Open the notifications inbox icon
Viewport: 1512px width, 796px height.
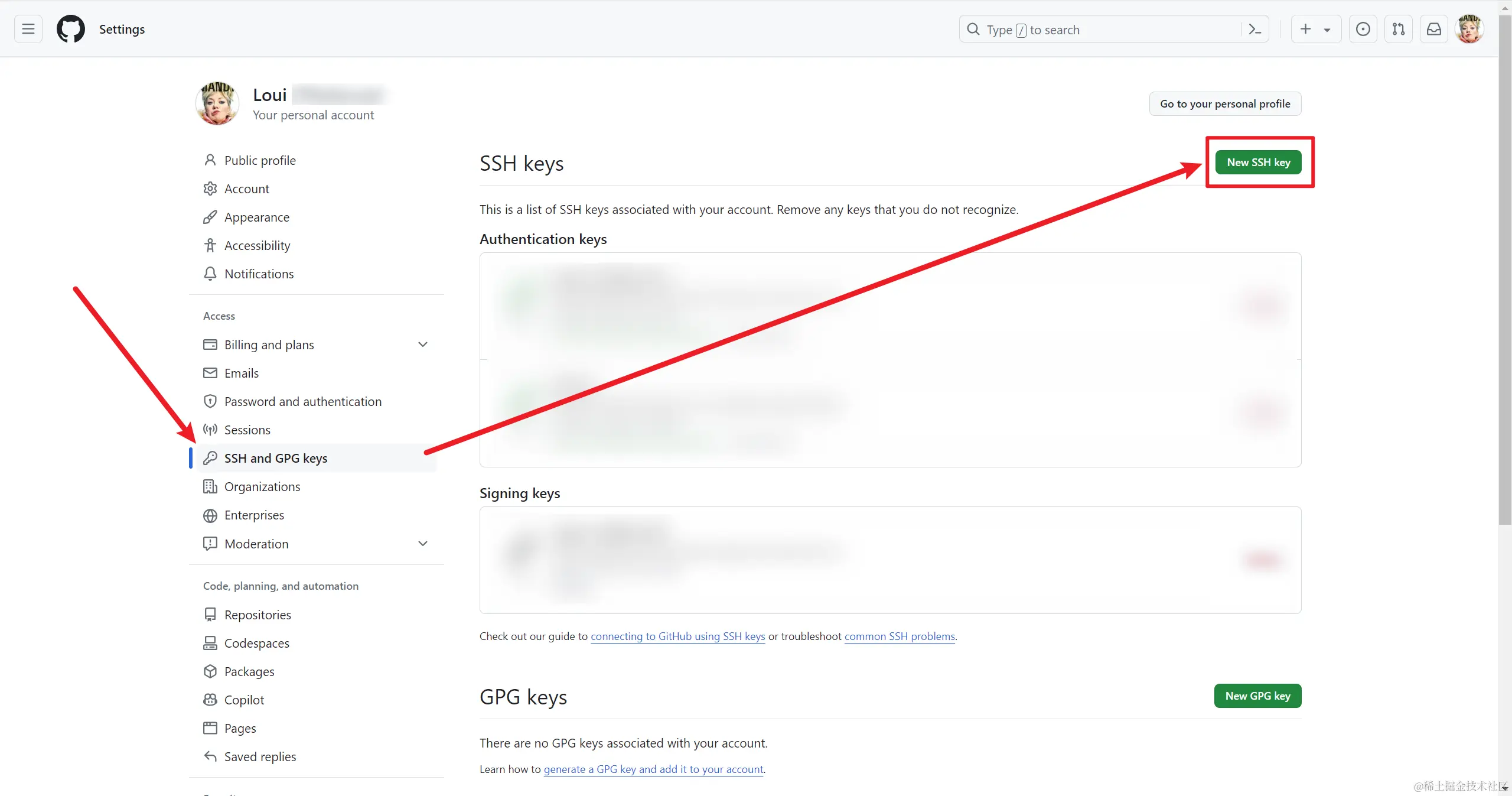1434,29
